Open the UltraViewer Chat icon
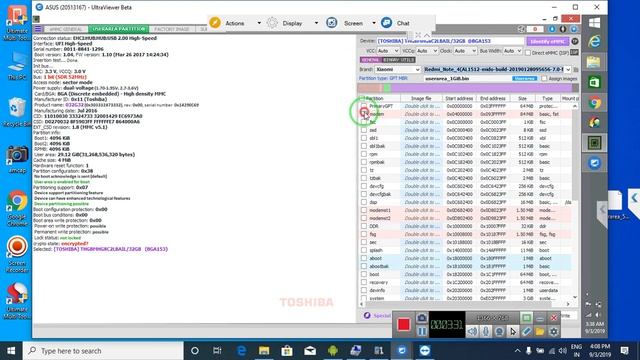The height and width of the screenshot is (360, 640). tap(386, 23)
